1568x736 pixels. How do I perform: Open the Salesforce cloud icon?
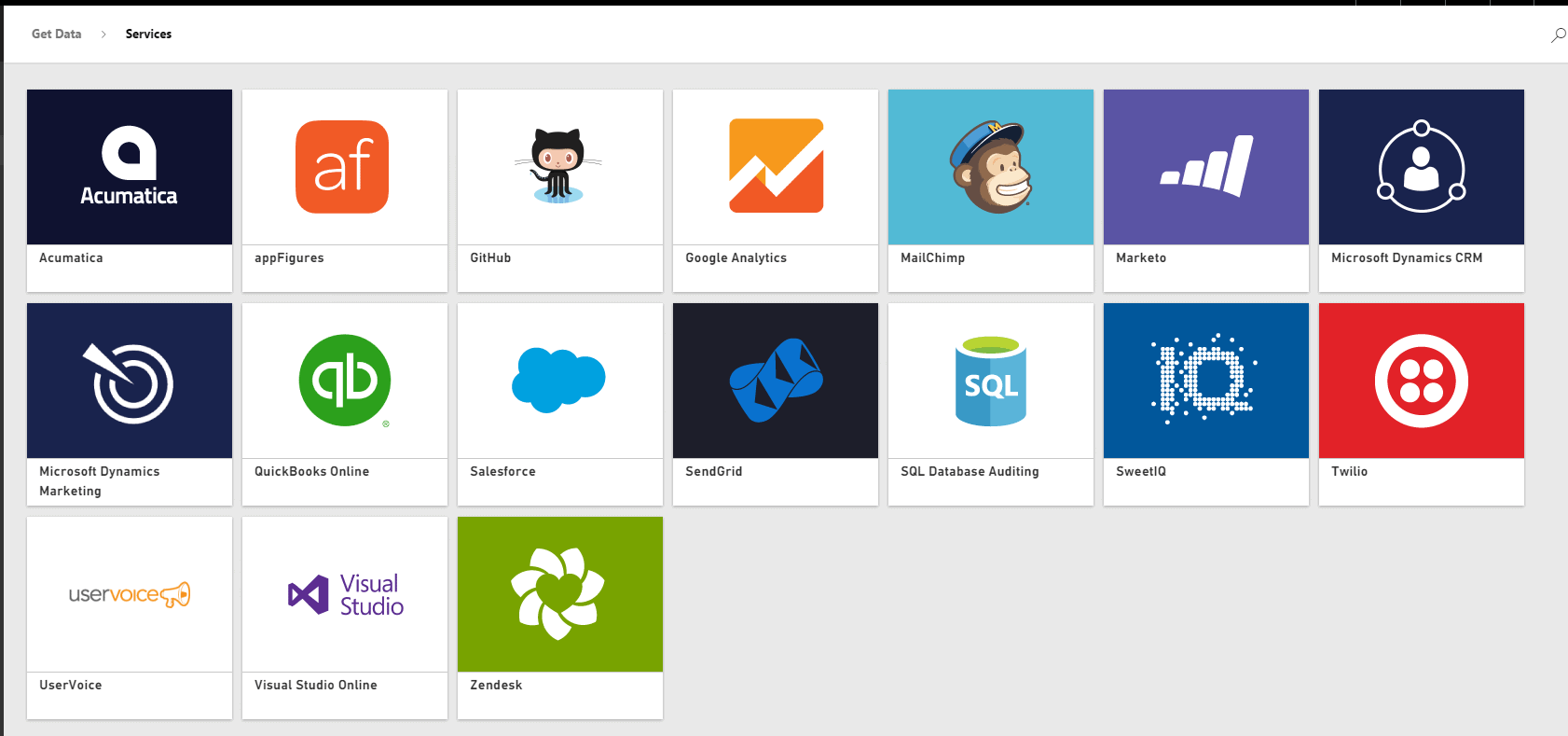pyautogui.click(x=559, y=380)
